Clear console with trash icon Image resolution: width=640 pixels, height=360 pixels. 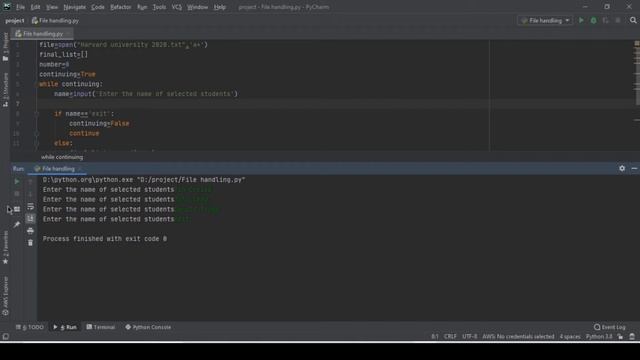point(30,243)
